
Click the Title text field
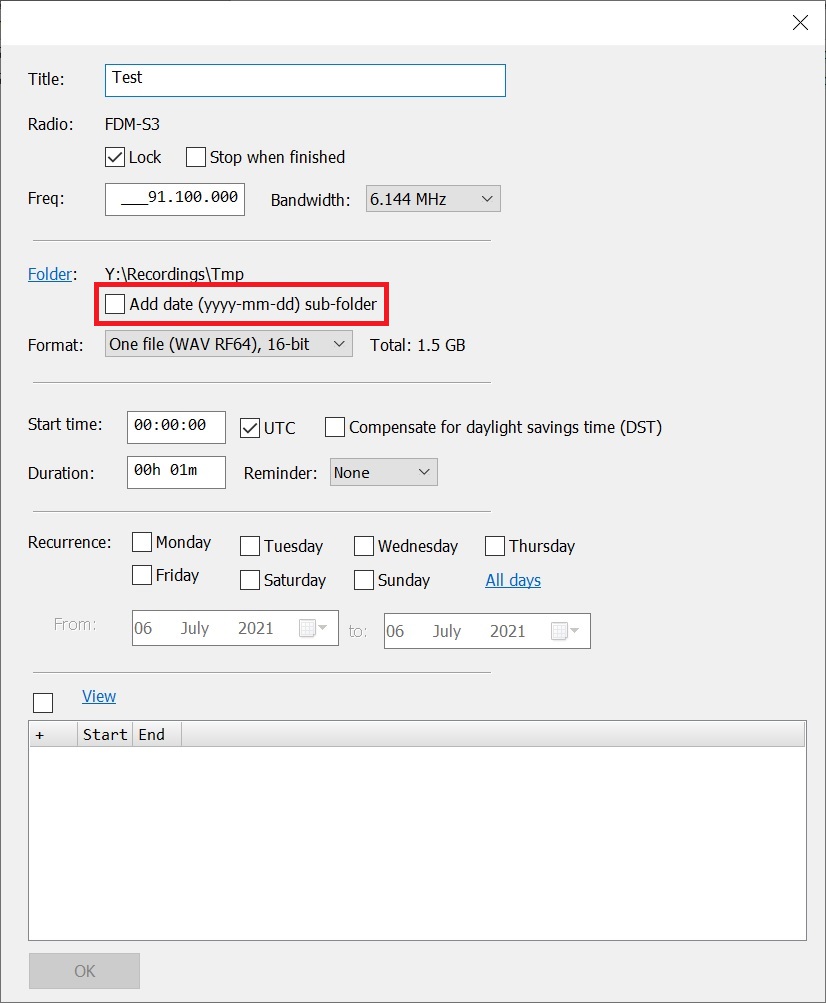coord(305,80)
